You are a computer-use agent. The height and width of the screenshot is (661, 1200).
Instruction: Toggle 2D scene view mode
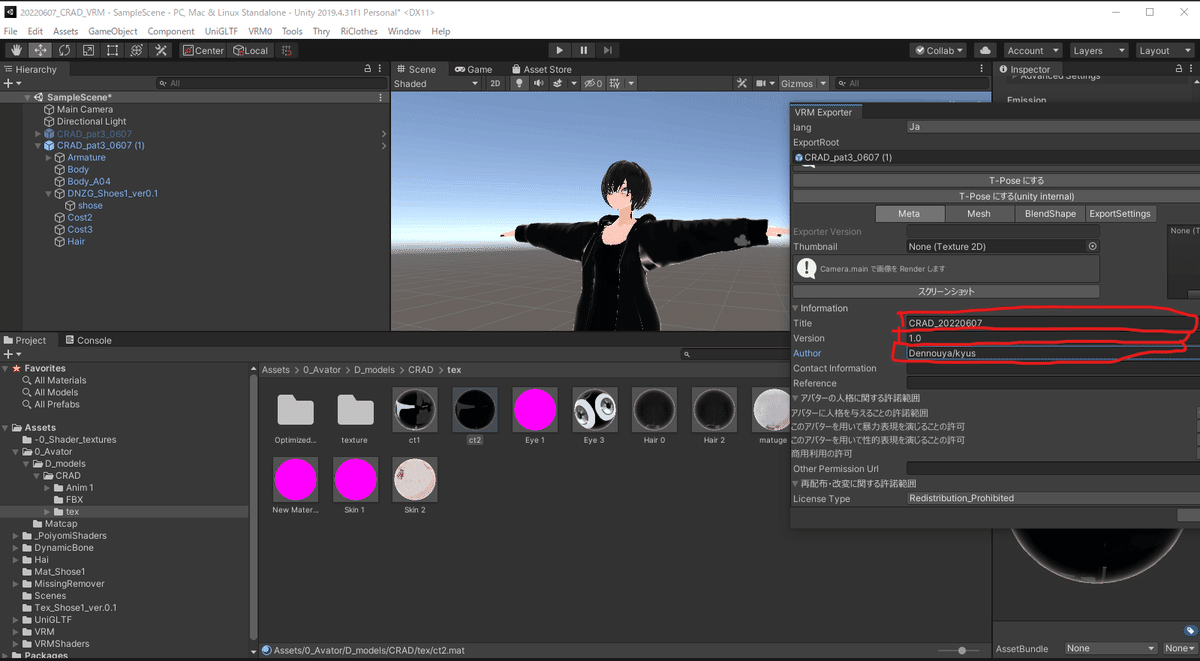coord(495,84)
